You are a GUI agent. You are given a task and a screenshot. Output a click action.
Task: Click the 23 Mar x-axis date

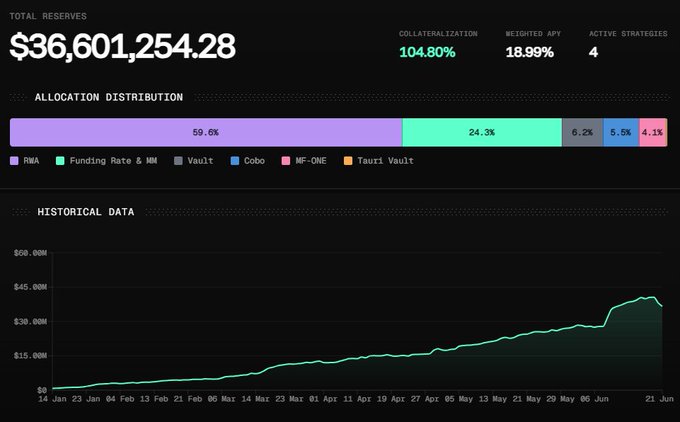pos(289,399)
